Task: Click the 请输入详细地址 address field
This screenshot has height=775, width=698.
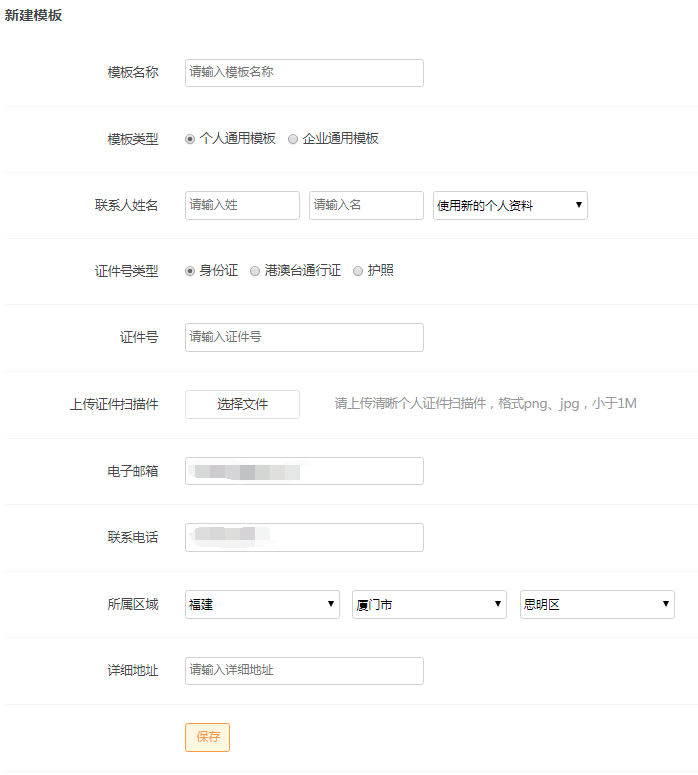Action: pos(304,671)
